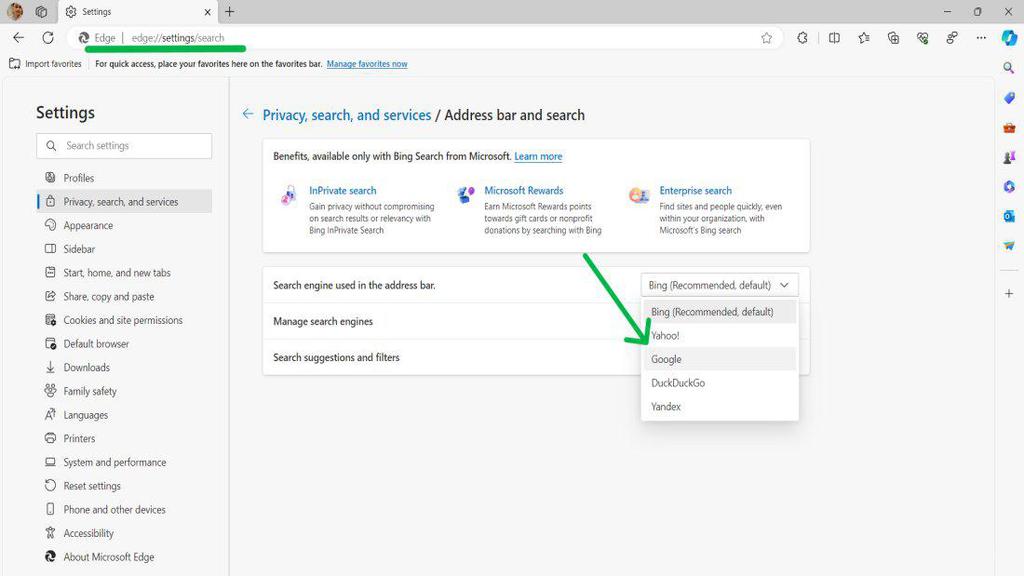Go back using the Privacy page arrow

coord(248,114)
